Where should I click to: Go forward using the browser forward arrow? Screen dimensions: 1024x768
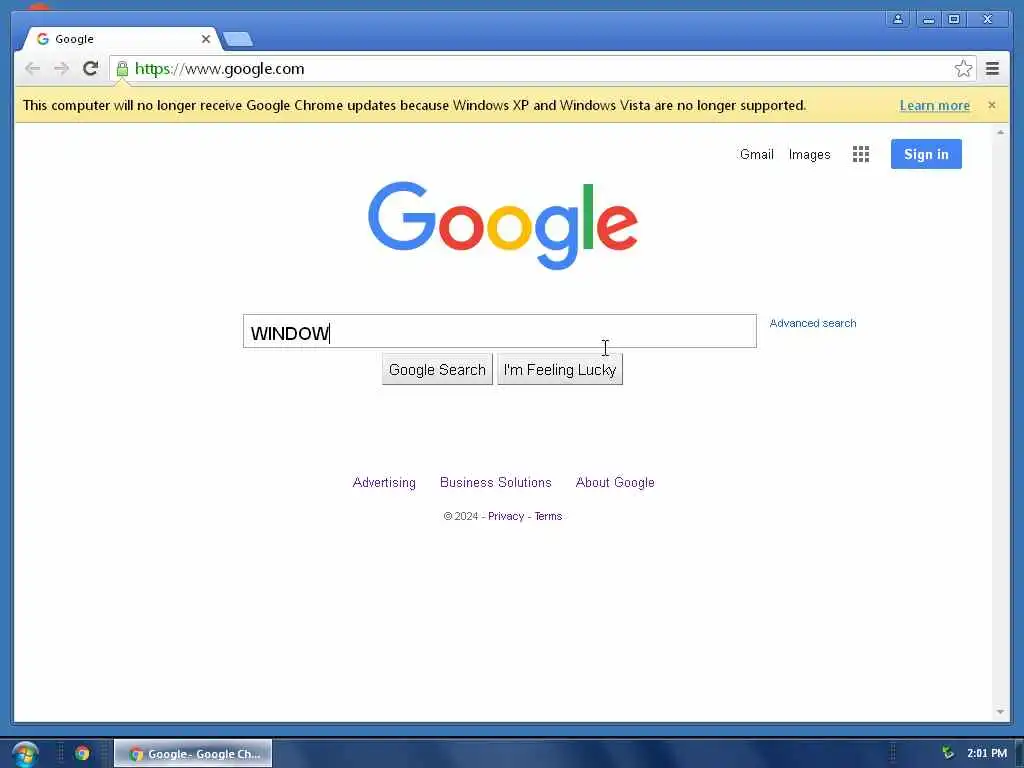(x=61, y=69)
